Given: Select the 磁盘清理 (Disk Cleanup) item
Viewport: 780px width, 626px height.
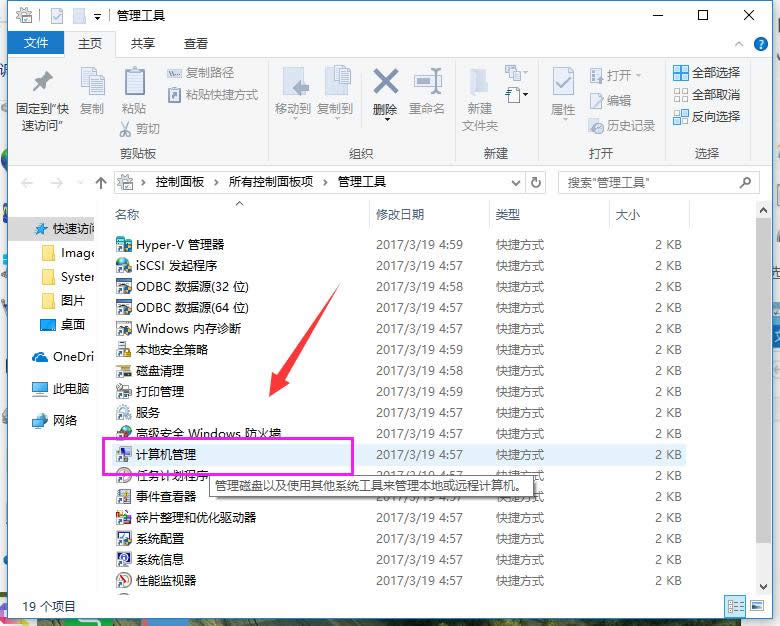Looking at the screenshot, I should [x=159, y=370].
